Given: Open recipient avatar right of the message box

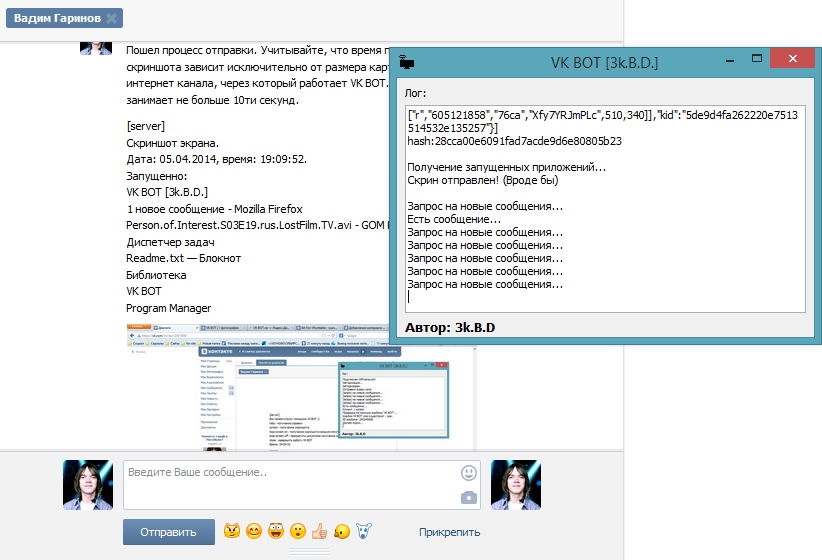Looking at the screenshot, I should (x=516, y=485).
